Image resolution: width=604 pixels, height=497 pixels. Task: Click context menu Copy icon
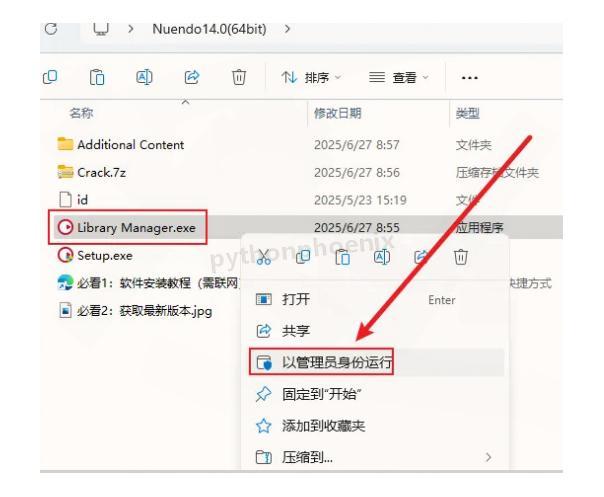click(x=303, y=257)
